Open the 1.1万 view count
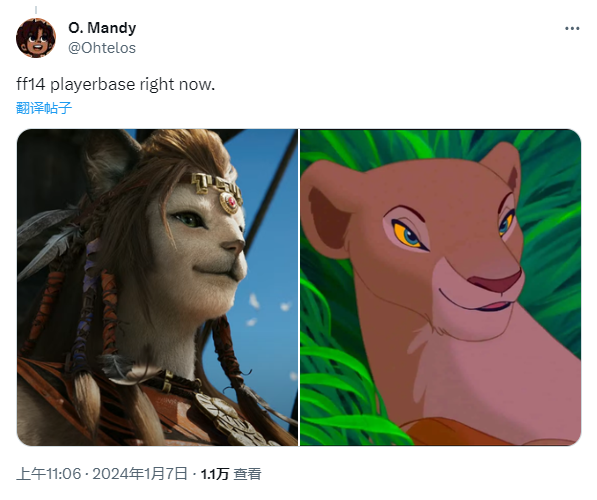 215,474
